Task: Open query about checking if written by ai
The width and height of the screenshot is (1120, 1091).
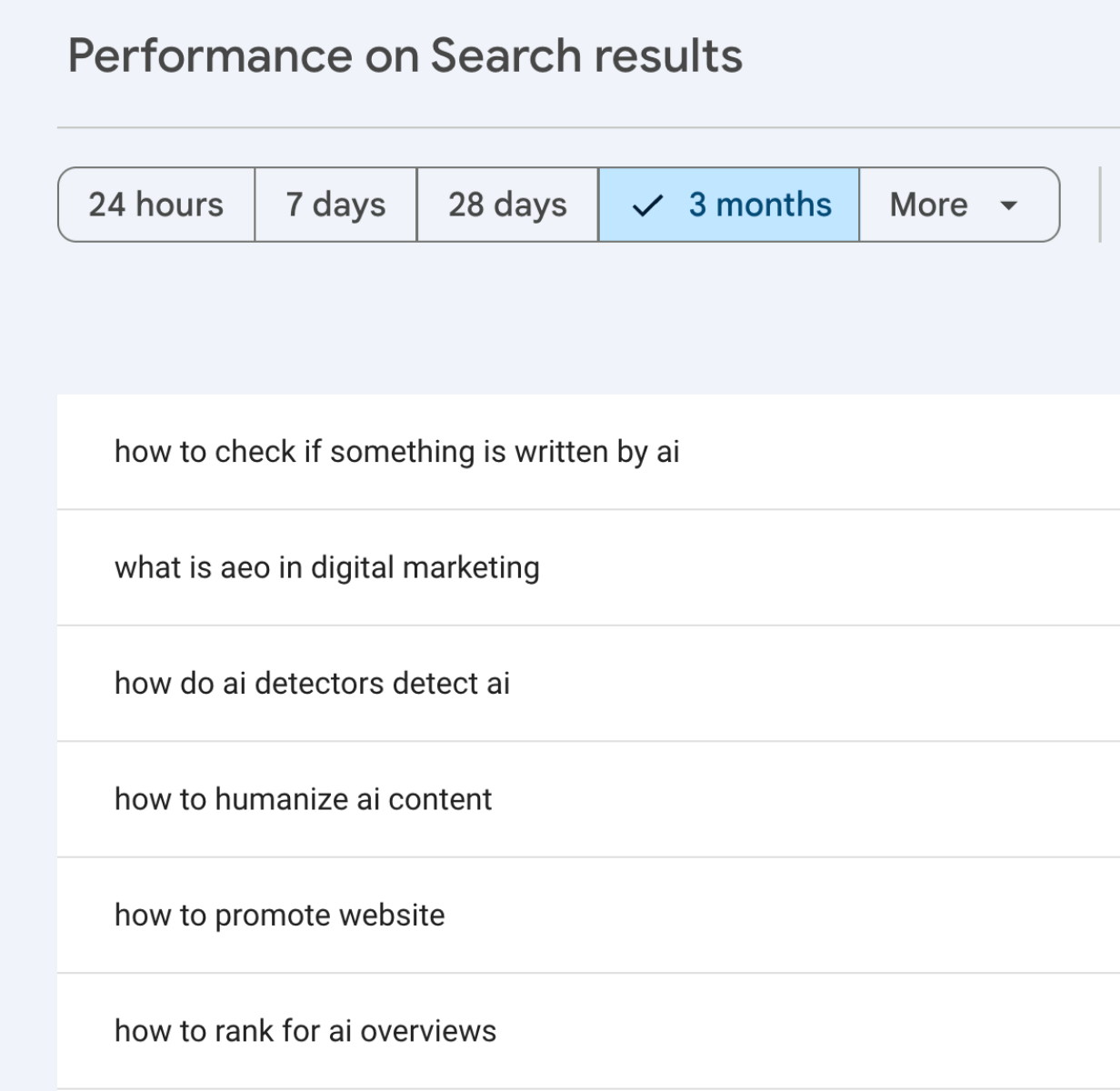Action: click(396, 452)
